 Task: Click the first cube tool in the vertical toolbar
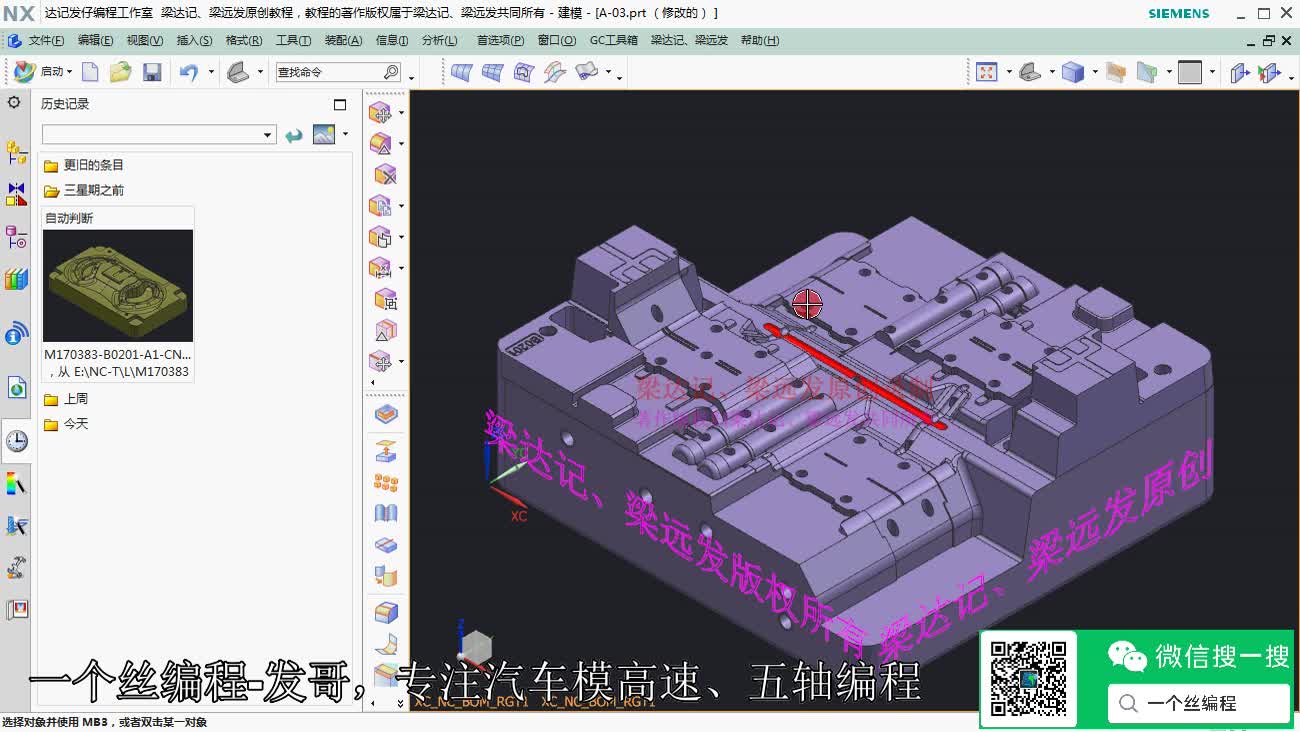pyautogui.click(x=380, y=112)
